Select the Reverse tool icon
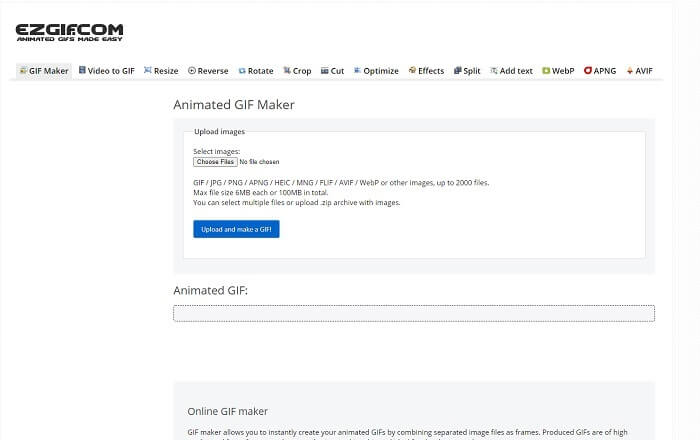 (192, 71)
